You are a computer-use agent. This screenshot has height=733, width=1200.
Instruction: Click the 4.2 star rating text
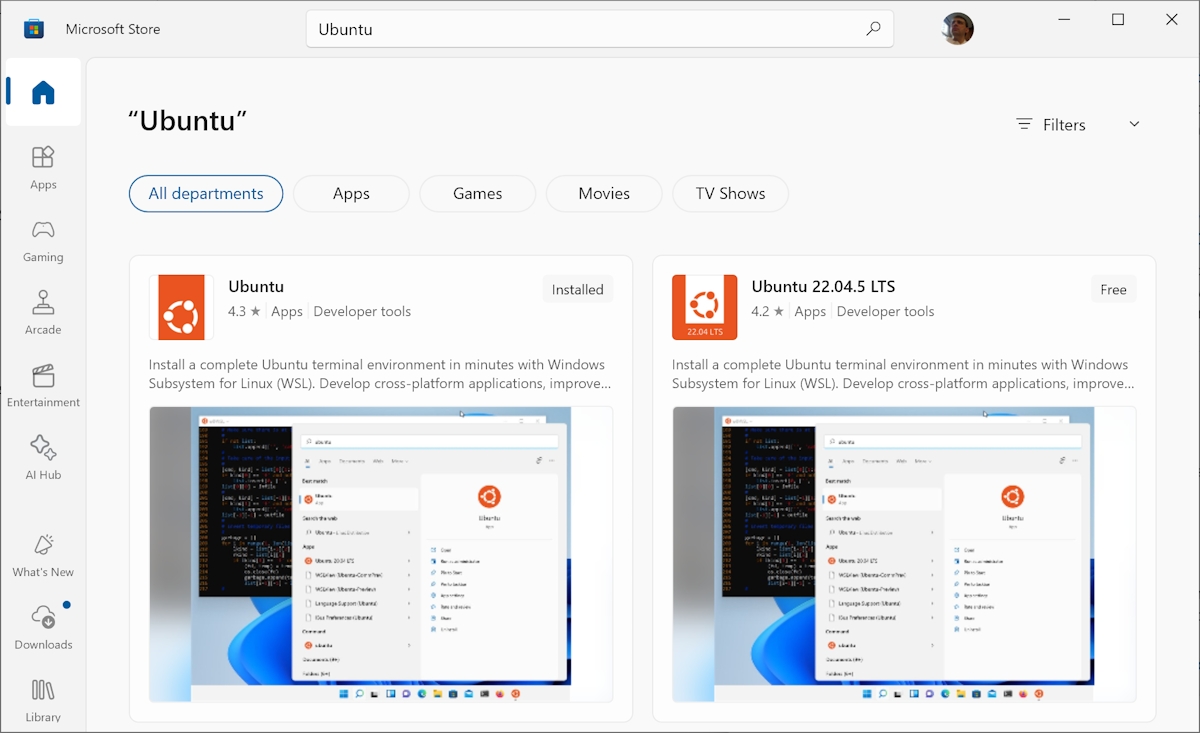click(x=767, y=312)
